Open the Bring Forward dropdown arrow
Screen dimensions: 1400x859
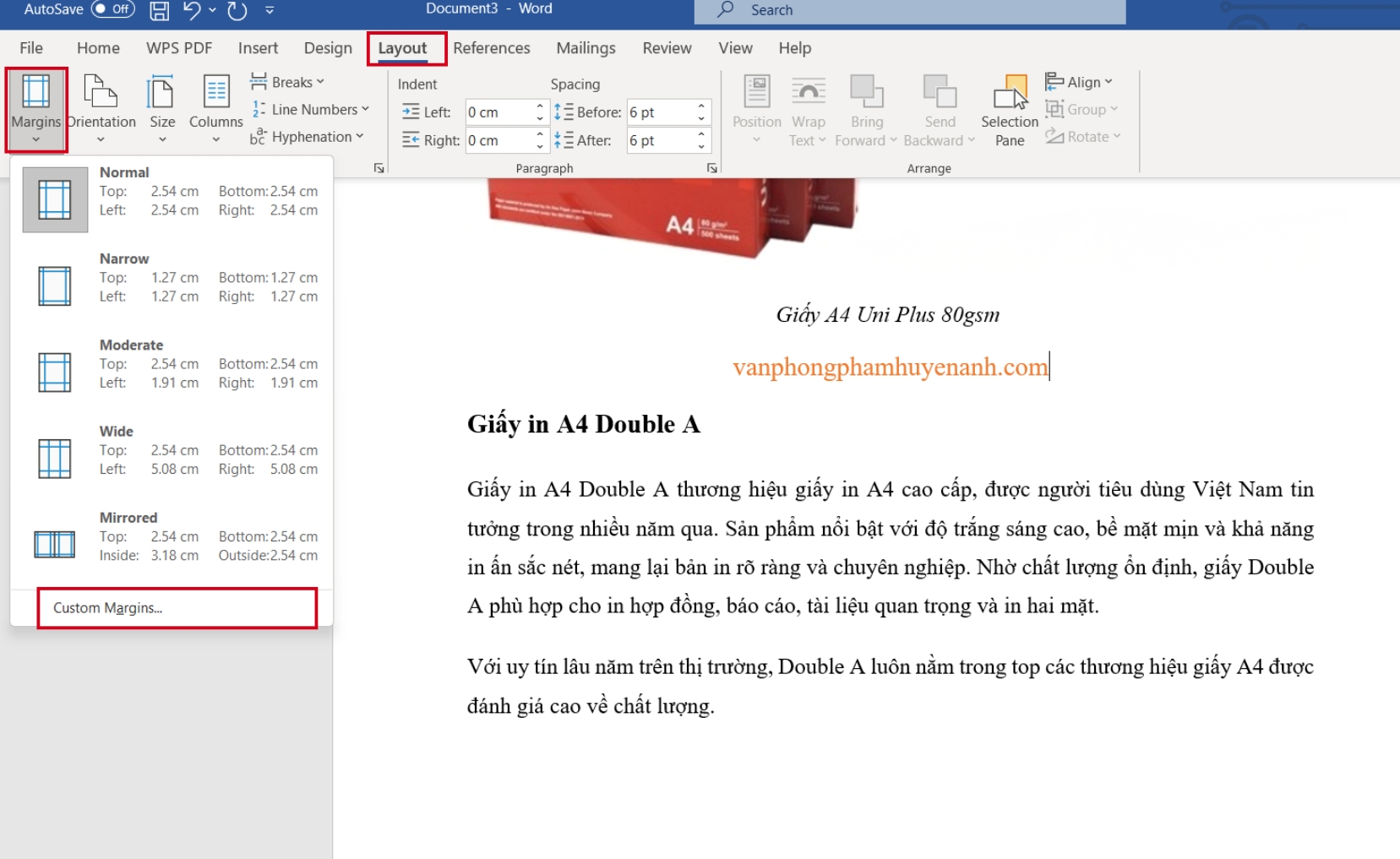click(893, 140)
